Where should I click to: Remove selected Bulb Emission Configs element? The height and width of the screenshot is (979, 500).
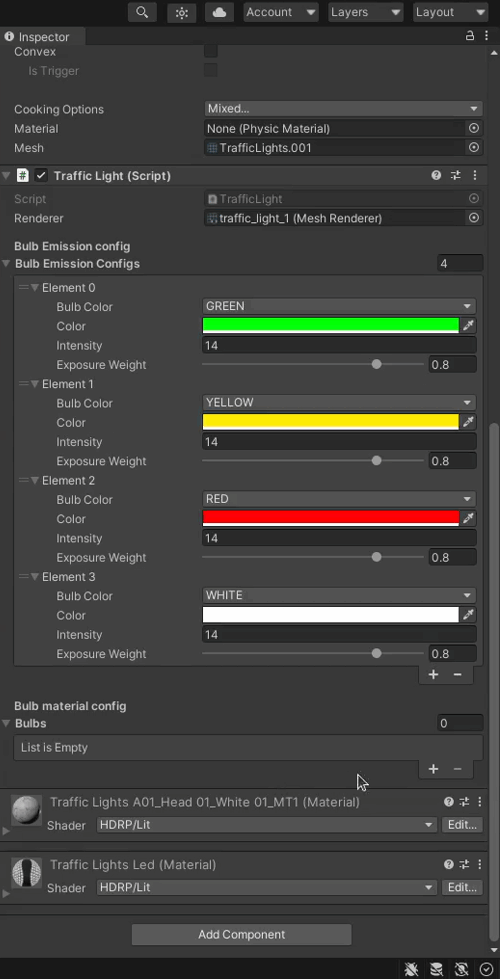point(458,674)
